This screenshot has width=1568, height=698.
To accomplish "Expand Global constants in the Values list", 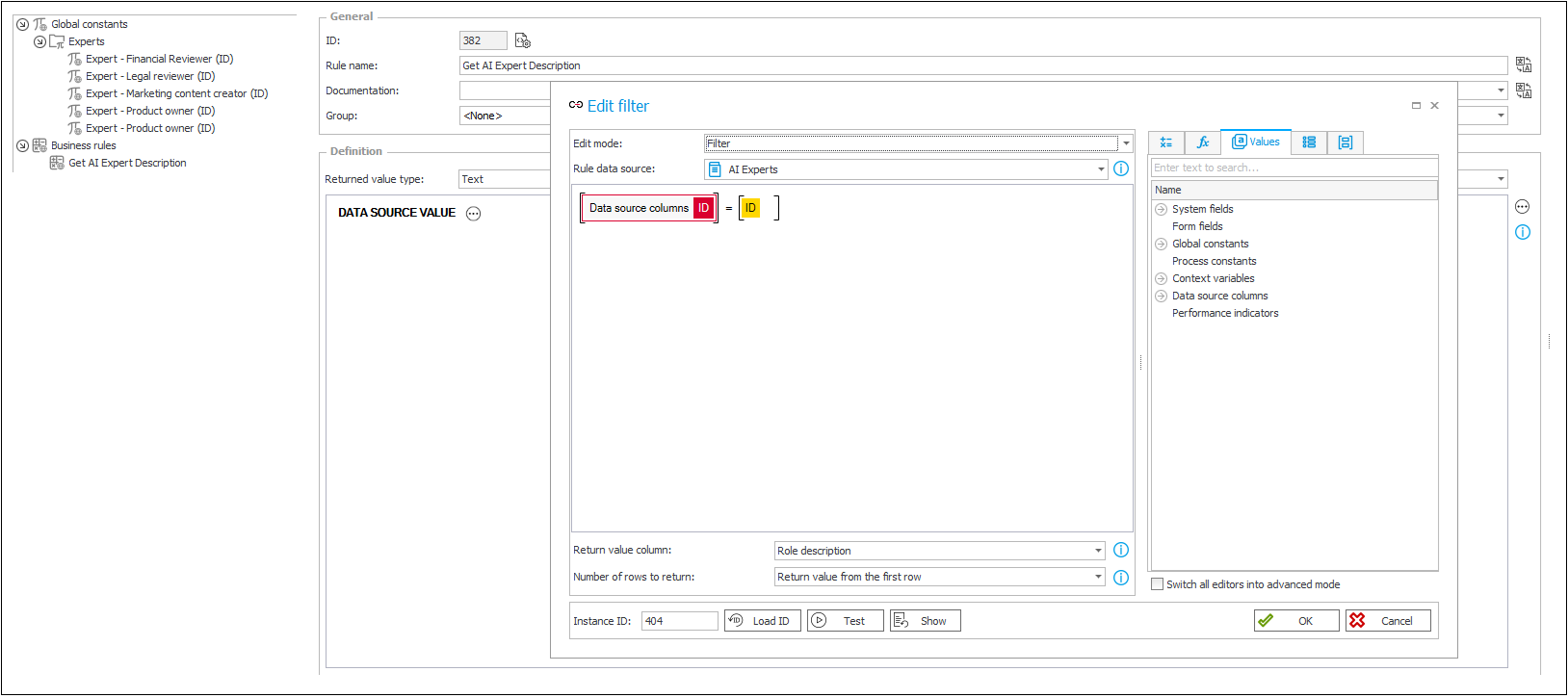I will 1161,244.
